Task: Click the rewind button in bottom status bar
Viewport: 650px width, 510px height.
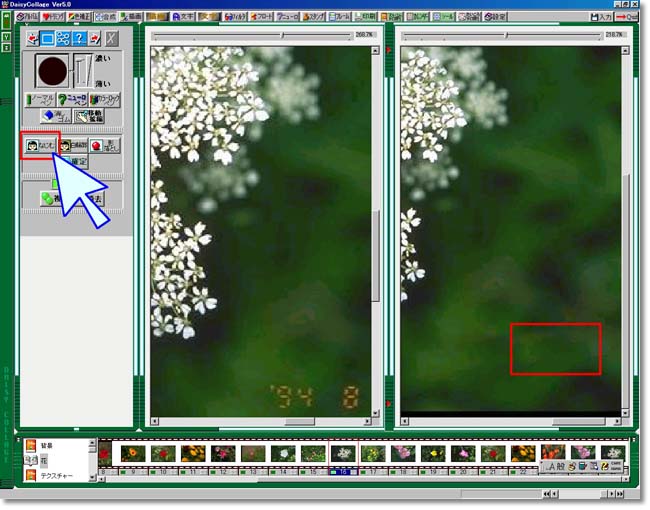Action: click(x=546, y=494)
